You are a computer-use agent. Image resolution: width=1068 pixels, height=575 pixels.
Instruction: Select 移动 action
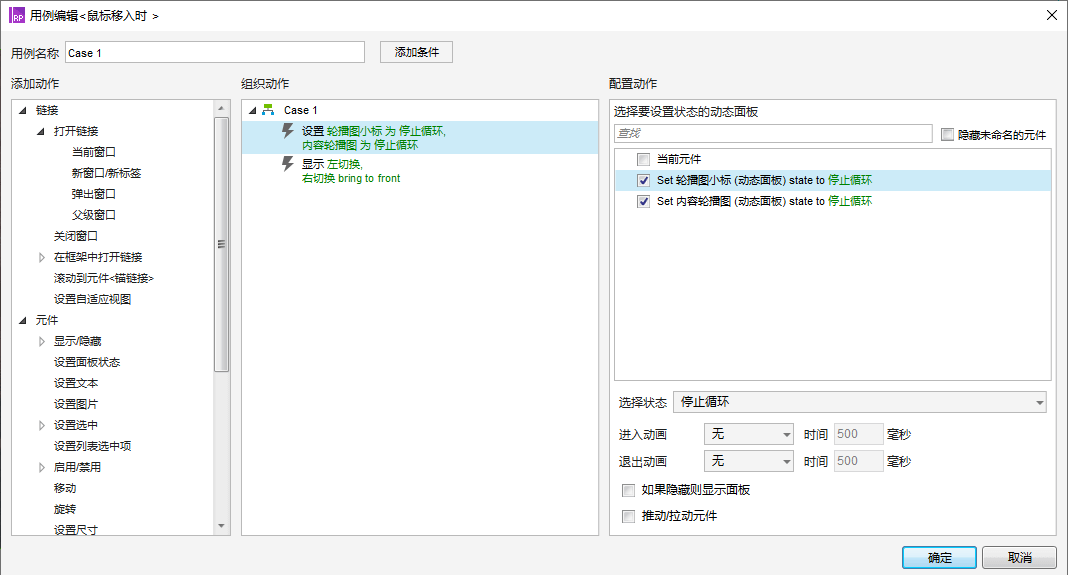coord(65,488)
